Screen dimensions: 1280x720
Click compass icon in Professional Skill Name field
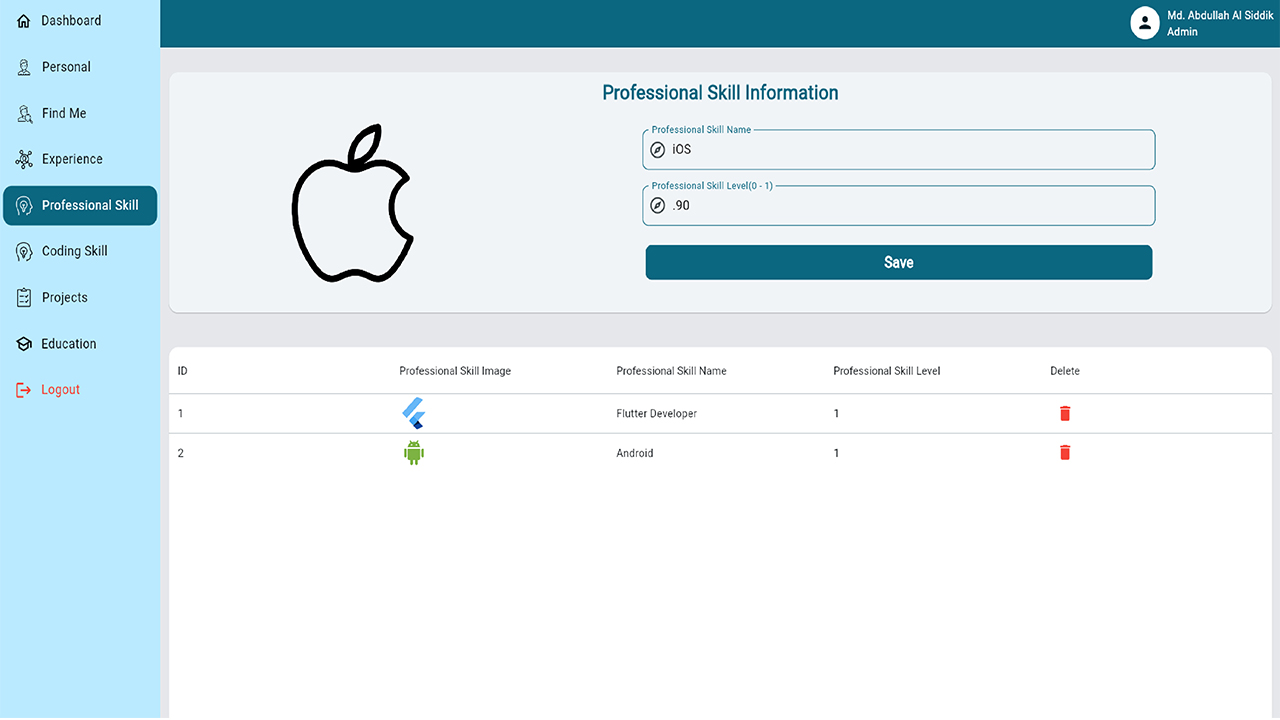(x=658, y=150)
